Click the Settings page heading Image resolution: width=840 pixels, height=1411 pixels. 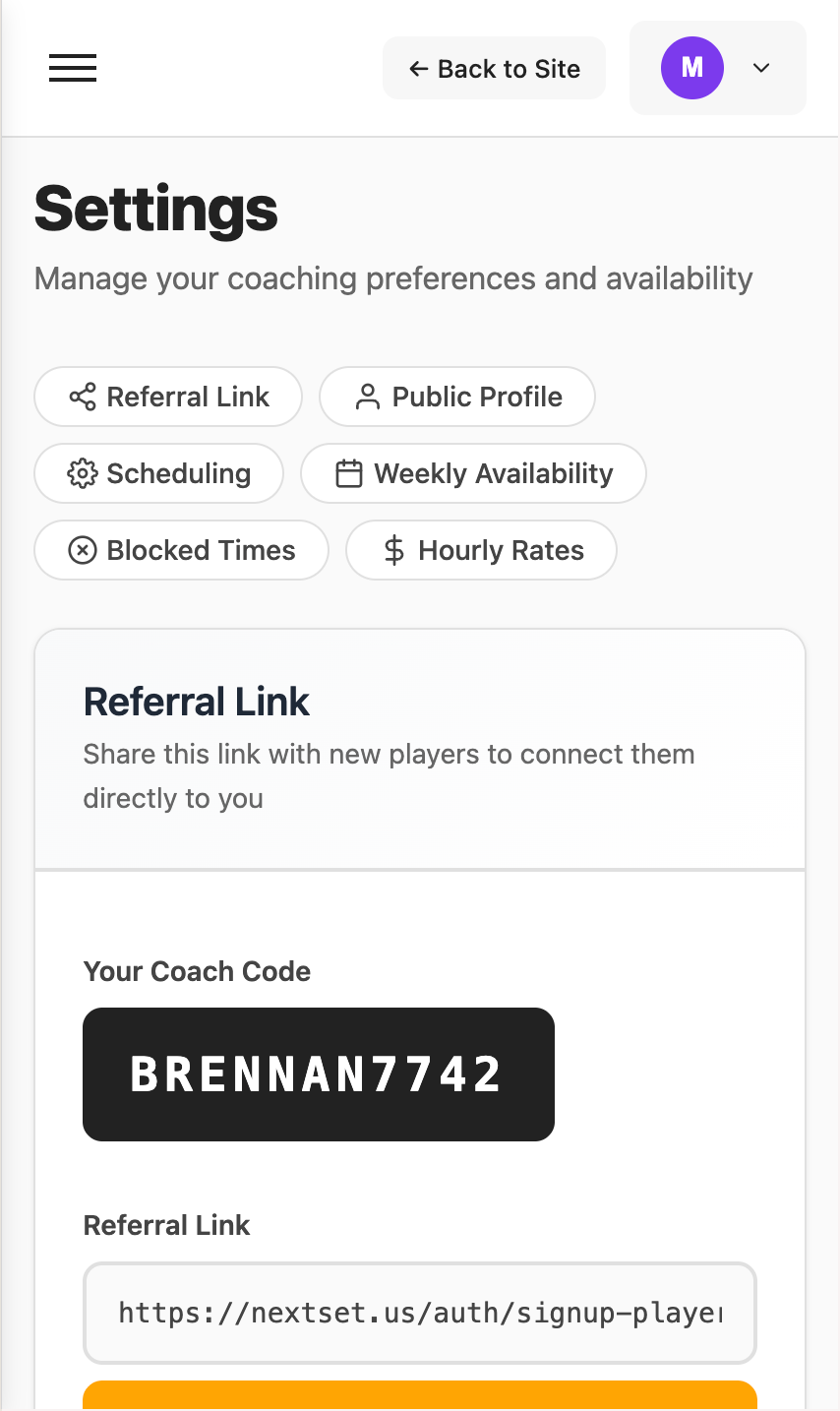pos(156,209)
